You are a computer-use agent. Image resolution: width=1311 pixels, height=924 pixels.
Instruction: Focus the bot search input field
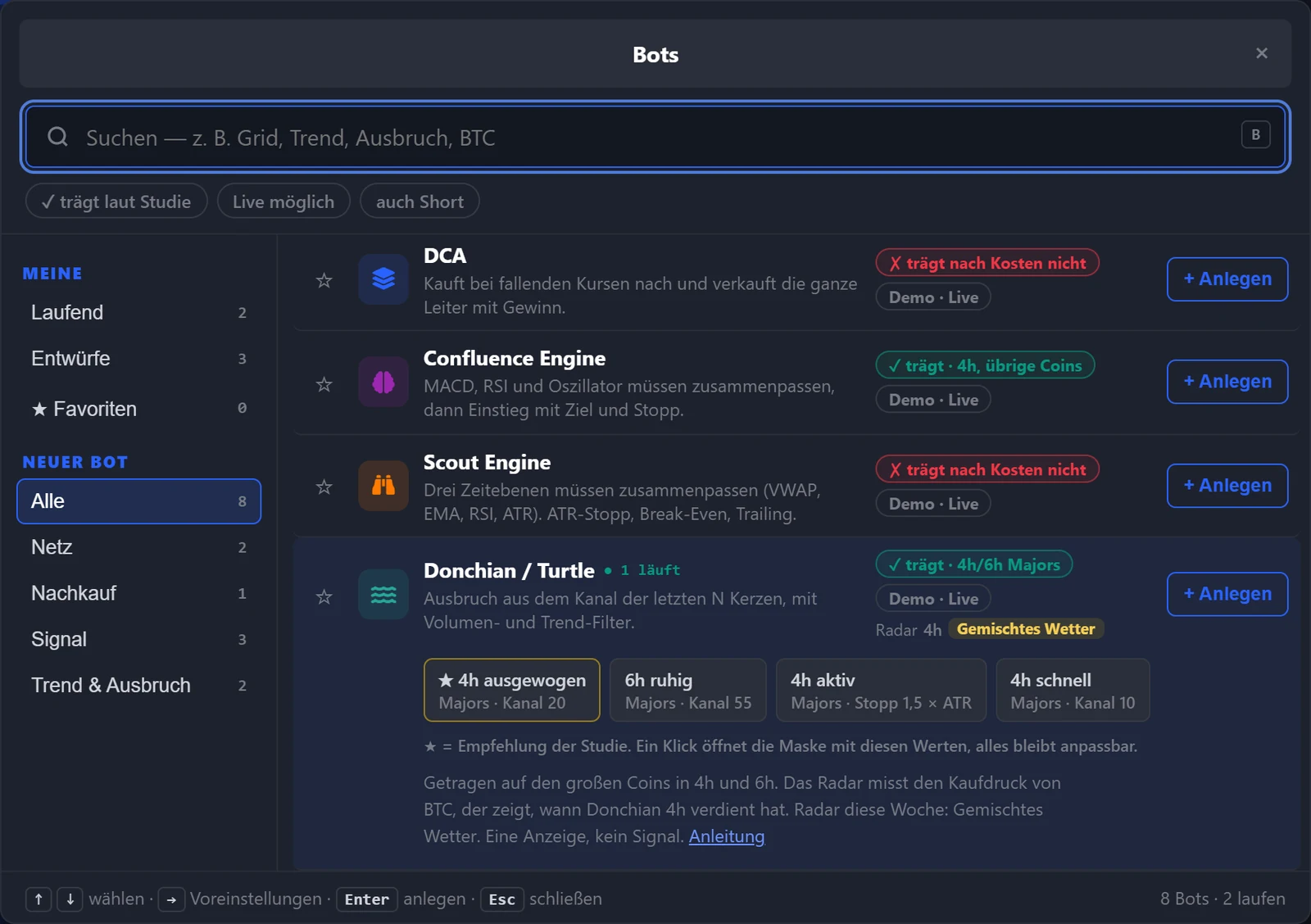tap(655, 137)
